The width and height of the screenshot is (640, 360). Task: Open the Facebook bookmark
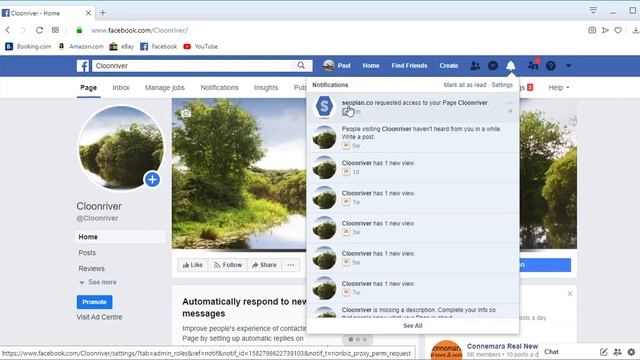(158, 47)
